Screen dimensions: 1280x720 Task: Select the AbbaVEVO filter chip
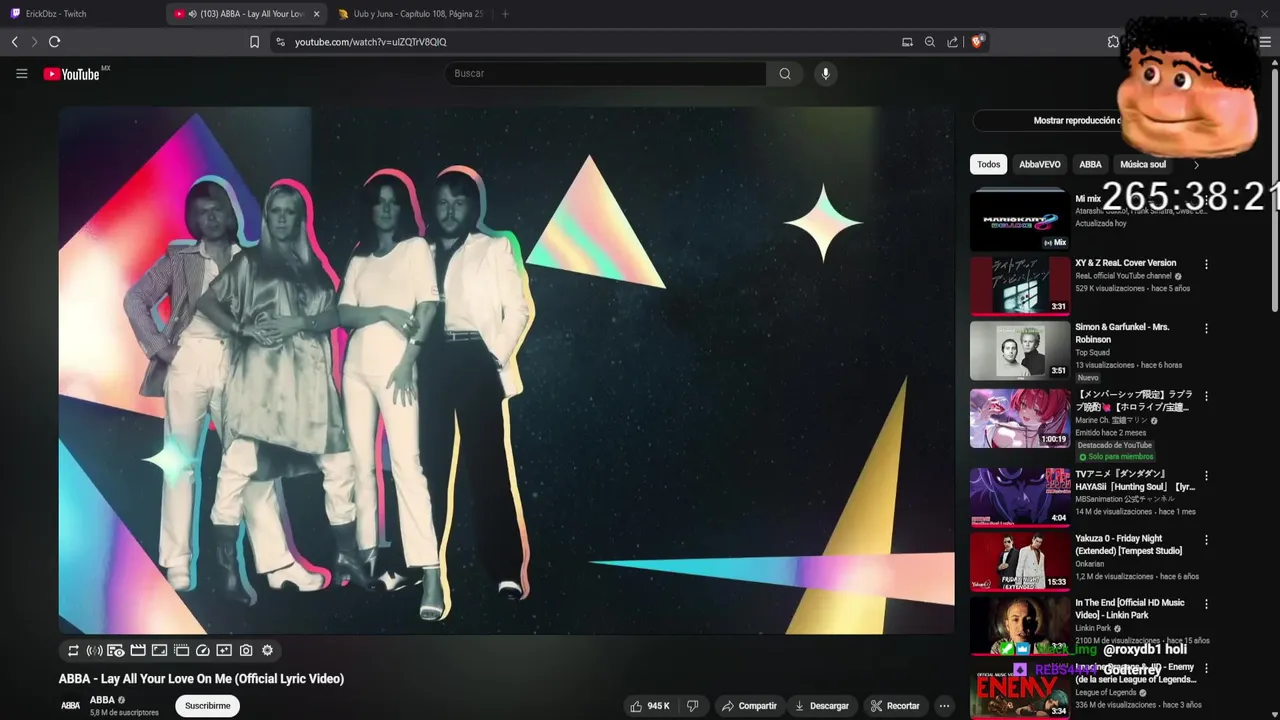1040,165
